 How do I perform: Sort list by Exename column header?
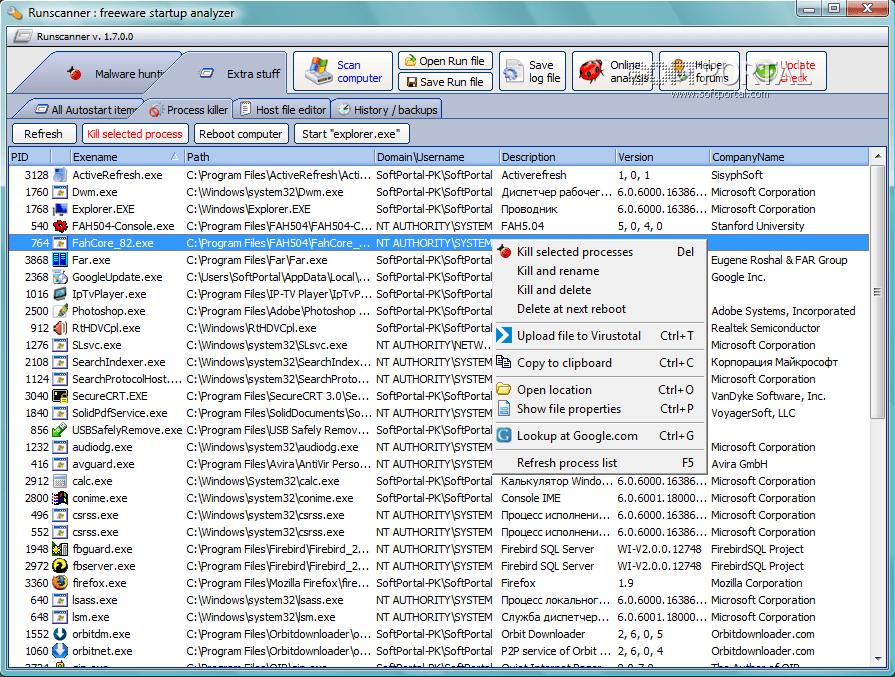95,157
